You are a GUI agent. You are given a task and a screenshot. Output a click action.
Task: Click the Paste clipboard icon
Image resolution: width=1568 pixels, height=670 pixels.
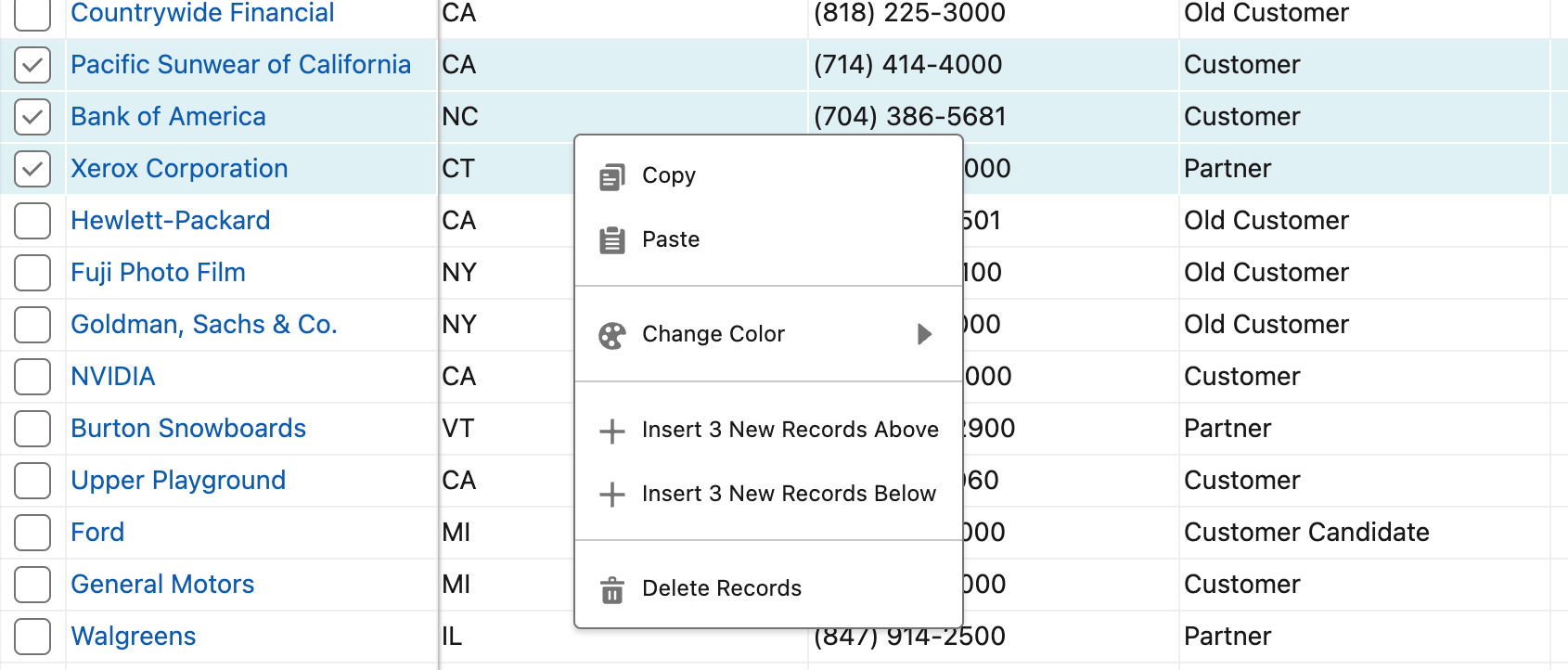[611, 240]
